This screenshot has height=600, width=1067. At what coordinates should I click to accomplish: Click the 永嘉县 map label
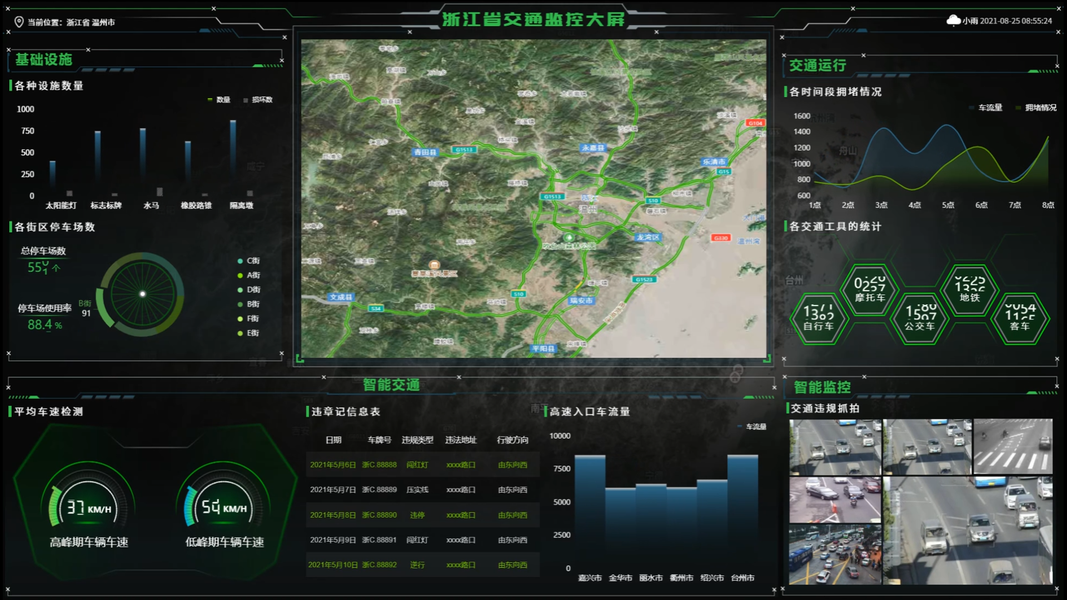point(593,148)
